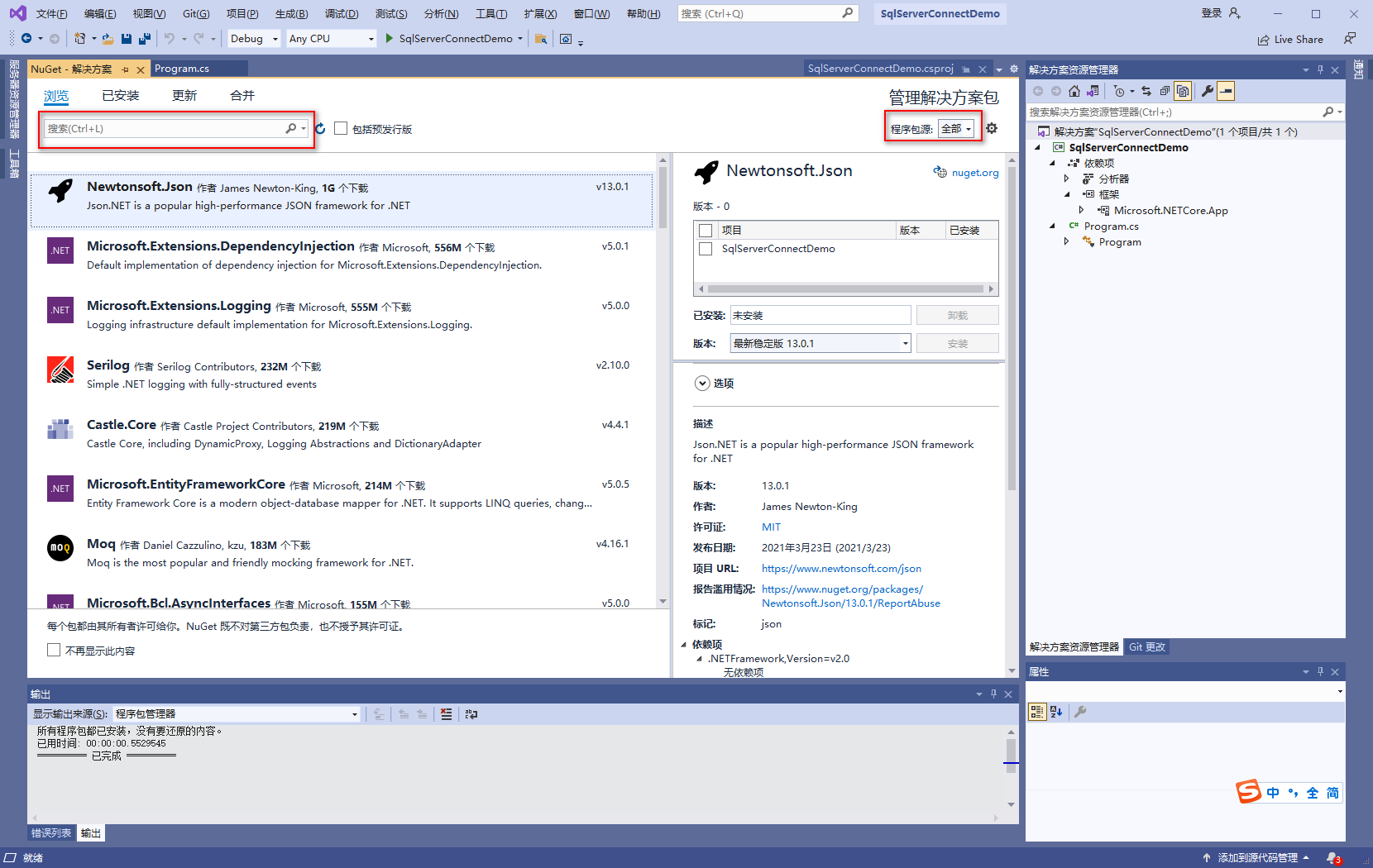The width and height of the screenshot is (1373, 868).
Task: Refresh the NuGet package list
Action: pyautogui.click(x=320, y=128)
